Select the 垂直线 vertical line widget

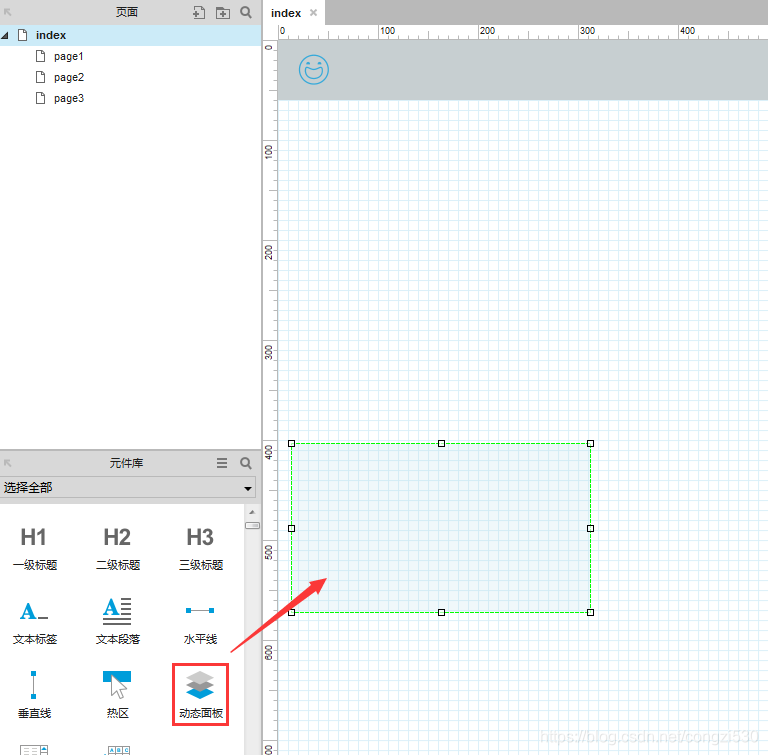pyautogui.click(x=34, y=695)
